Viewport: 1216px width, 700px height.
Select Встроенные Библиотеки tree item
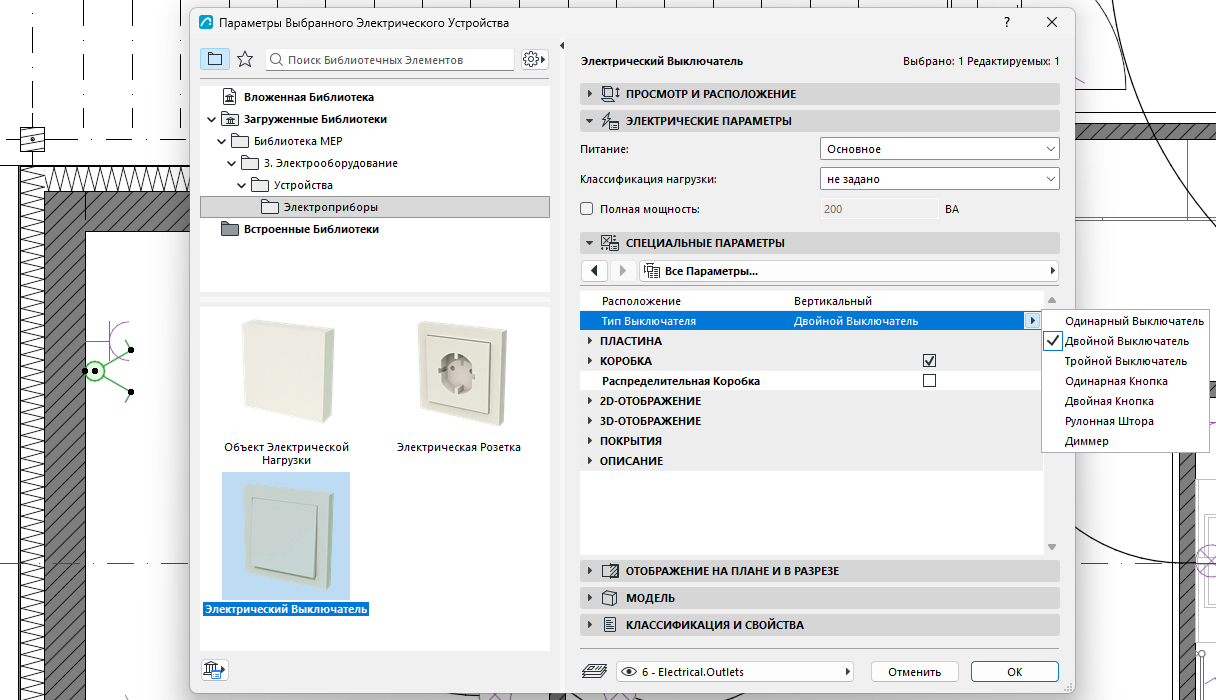pyautogui.click(x=312, y=229)
